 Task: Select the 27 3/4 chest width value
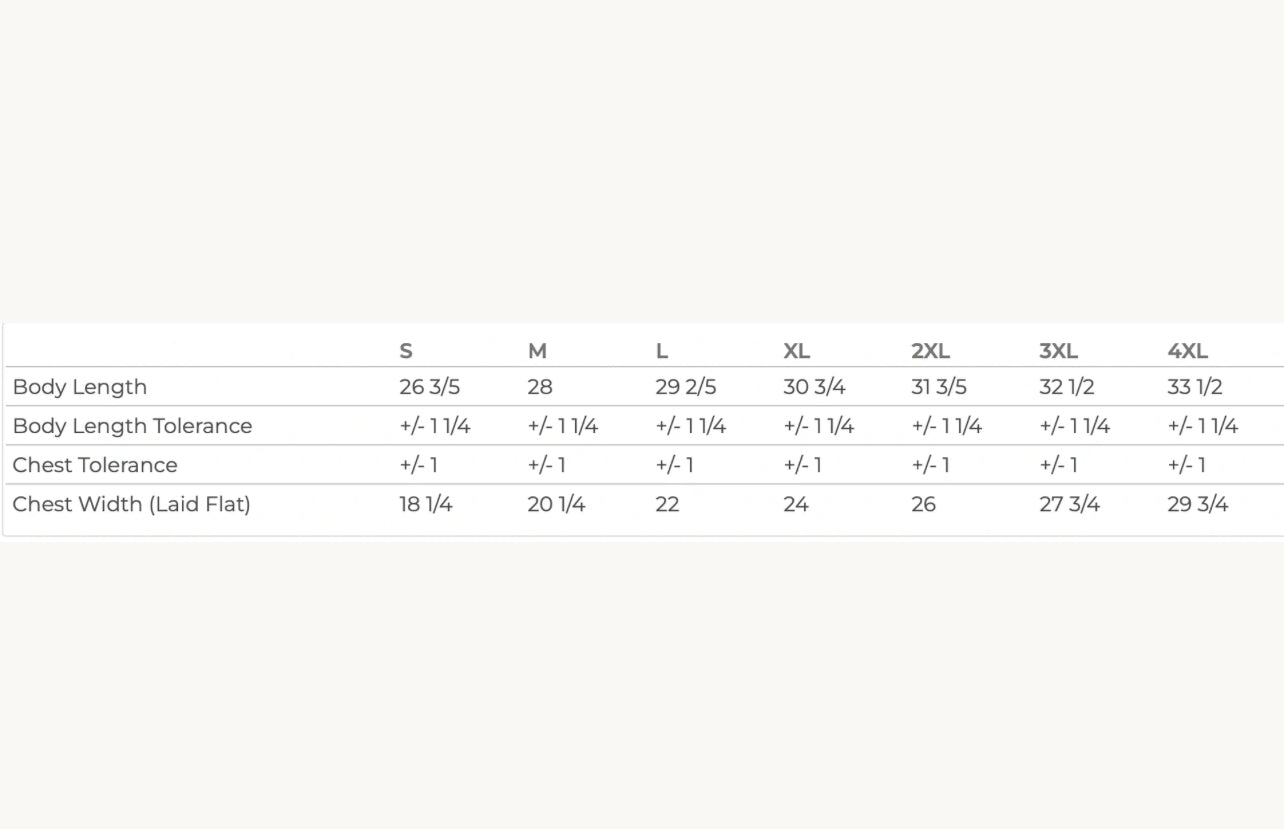(1069, 504)
